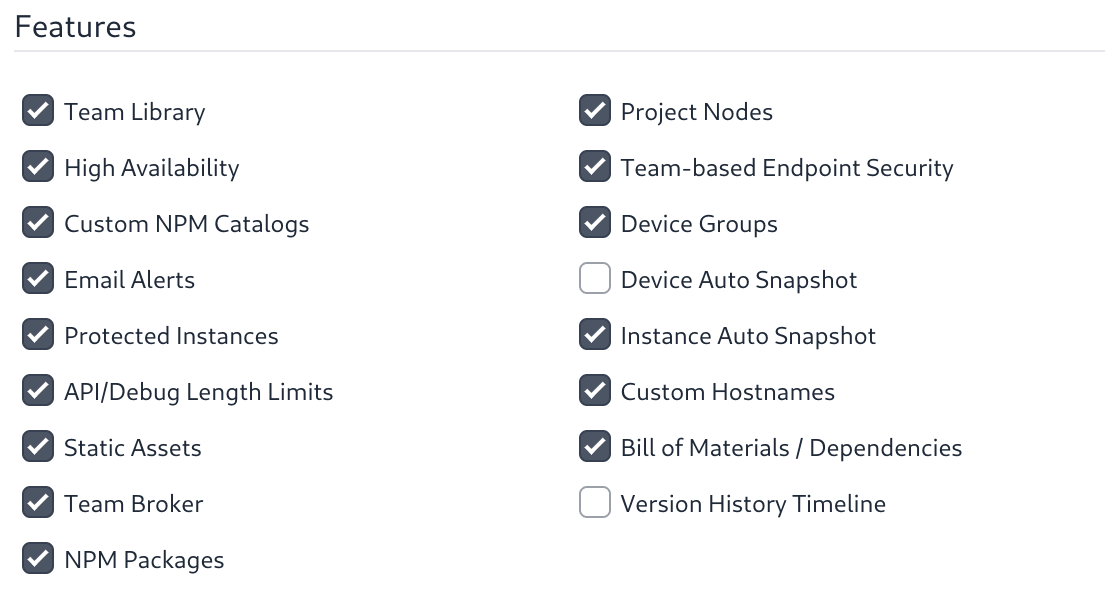Uncheck Custom Hostnames
1105x594 pixels.
[594, 391]
